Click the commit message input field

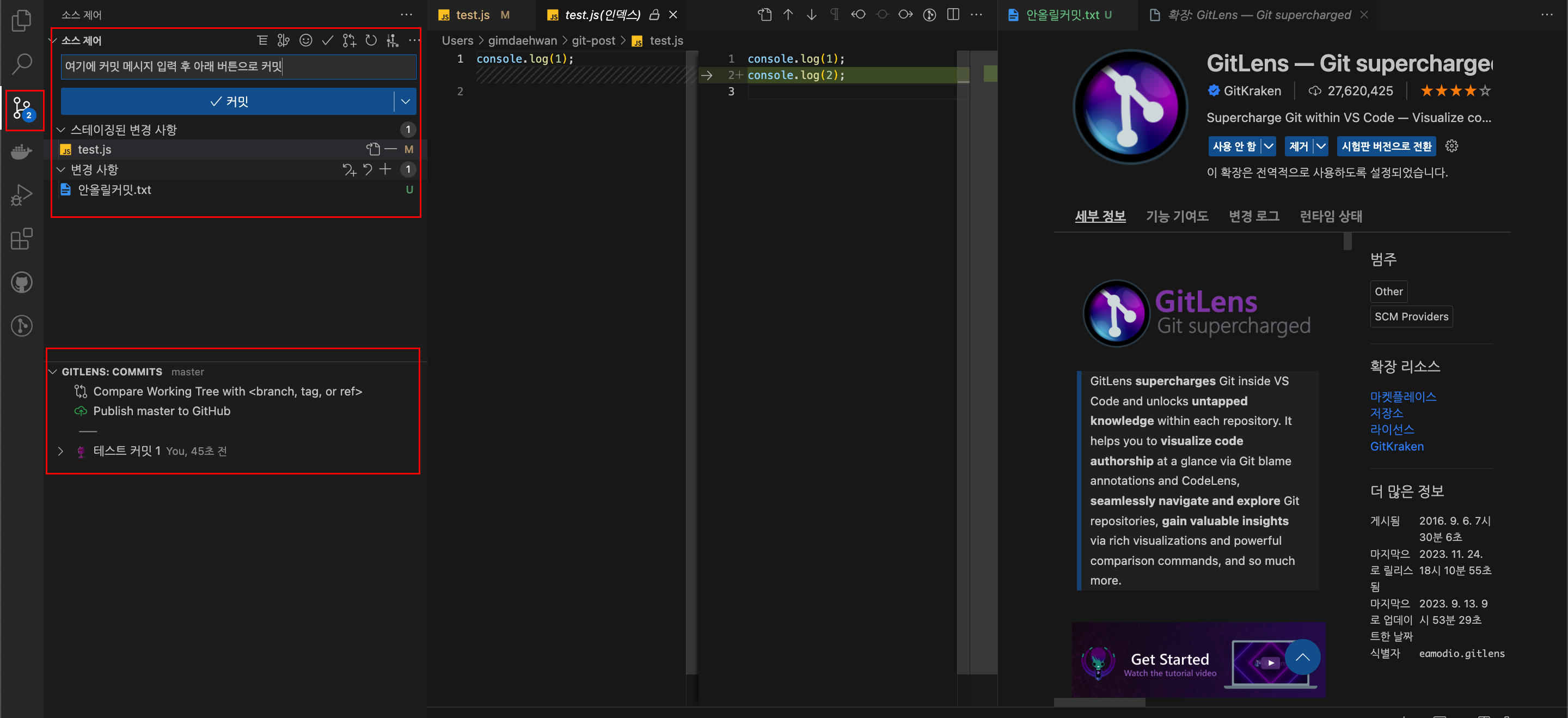click(x=237, y=66)
